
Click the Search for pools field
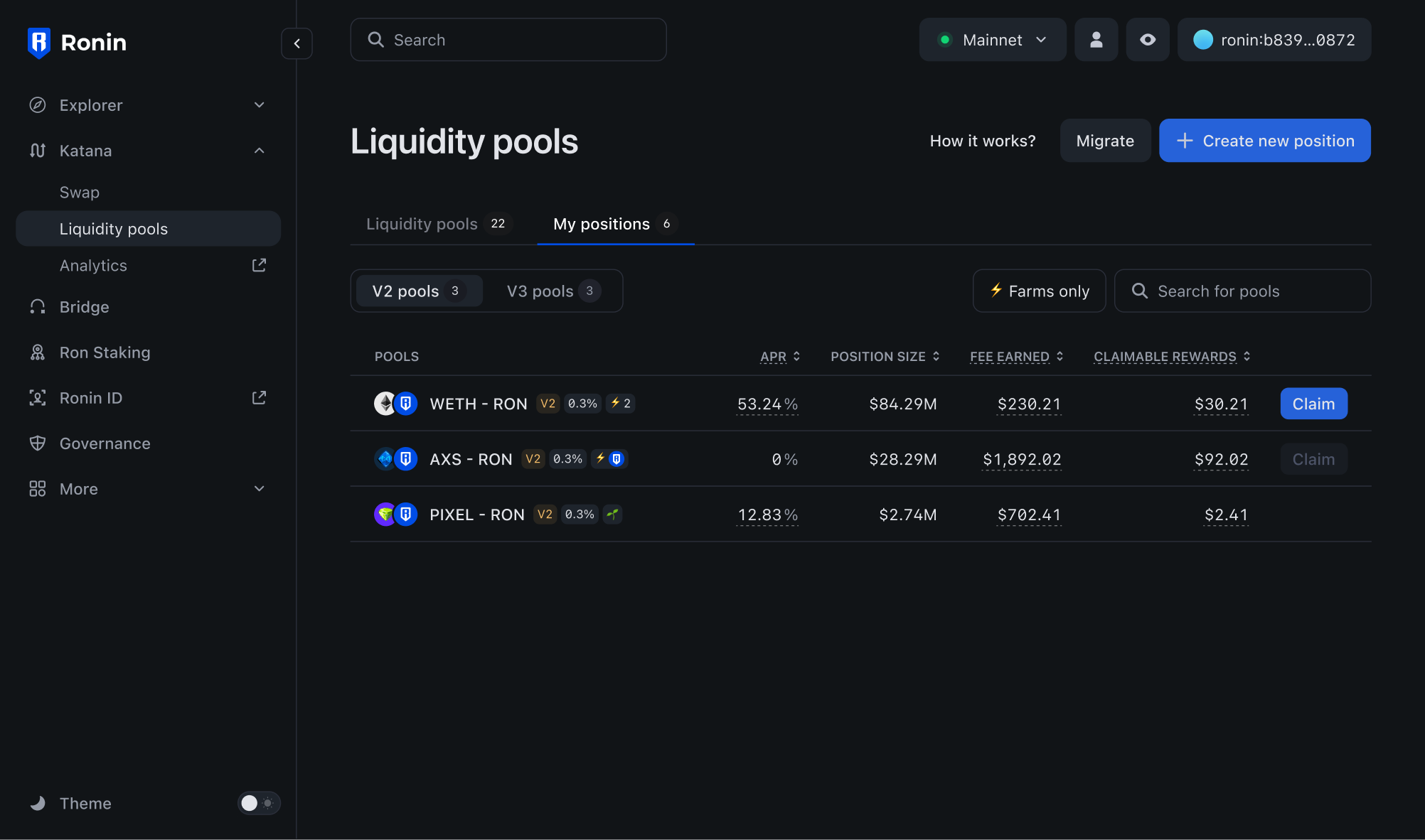click(1242, 291)
